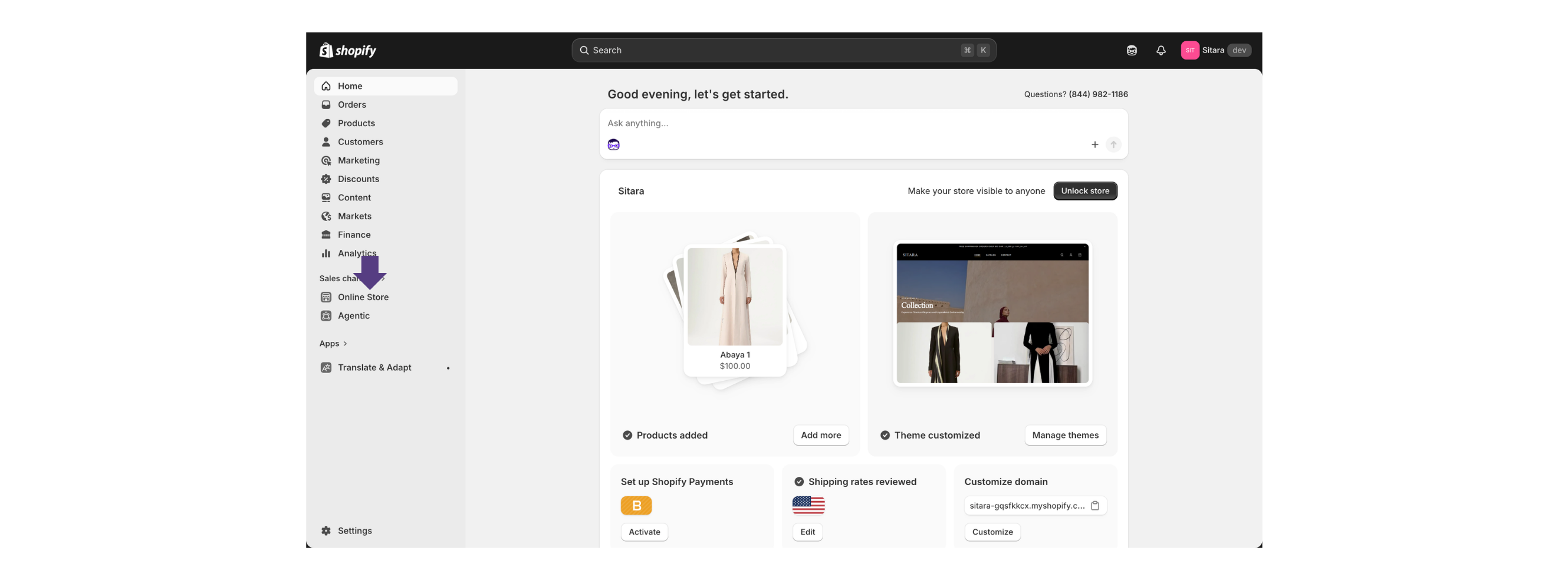Open the Sidekick assistant icon in top bar
The width and height of the screenshot is (1568, 580).
coord(1131,51)
